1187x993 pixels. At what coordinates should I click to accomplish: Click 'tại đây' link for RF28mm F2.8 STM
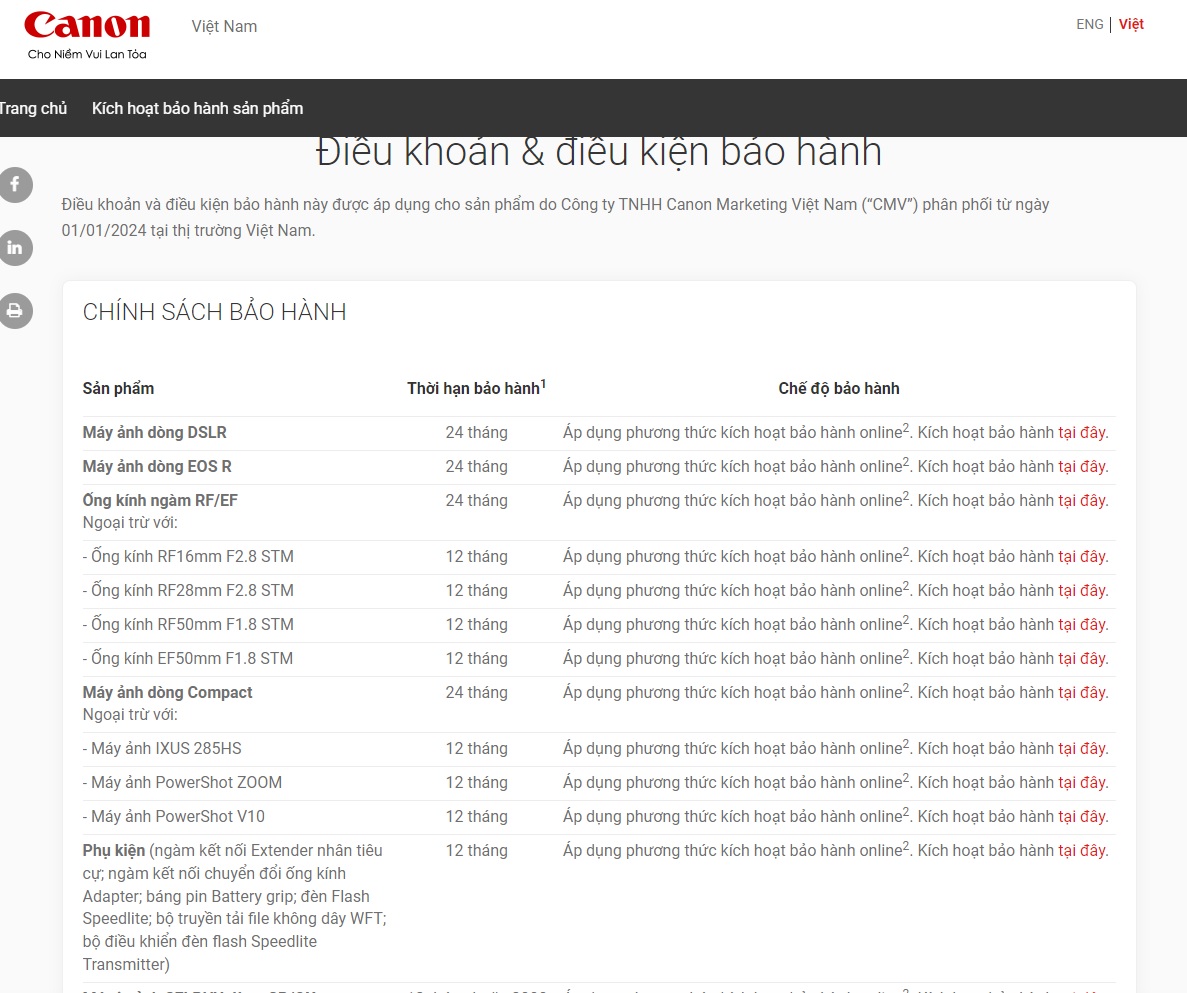(1082, 590)
